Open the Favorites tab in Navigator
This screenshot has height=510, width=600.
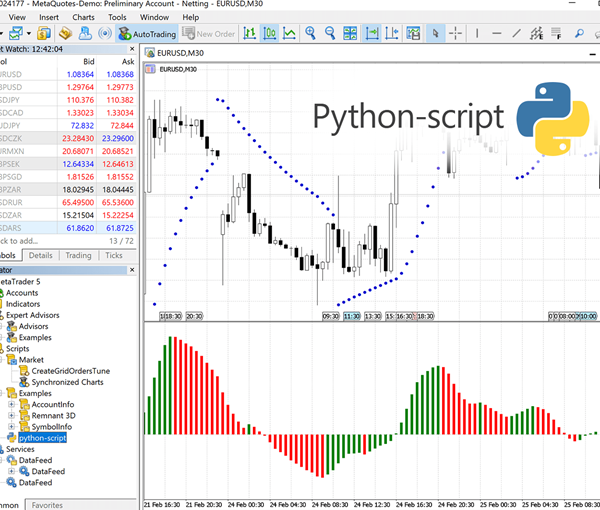[47, 506]
